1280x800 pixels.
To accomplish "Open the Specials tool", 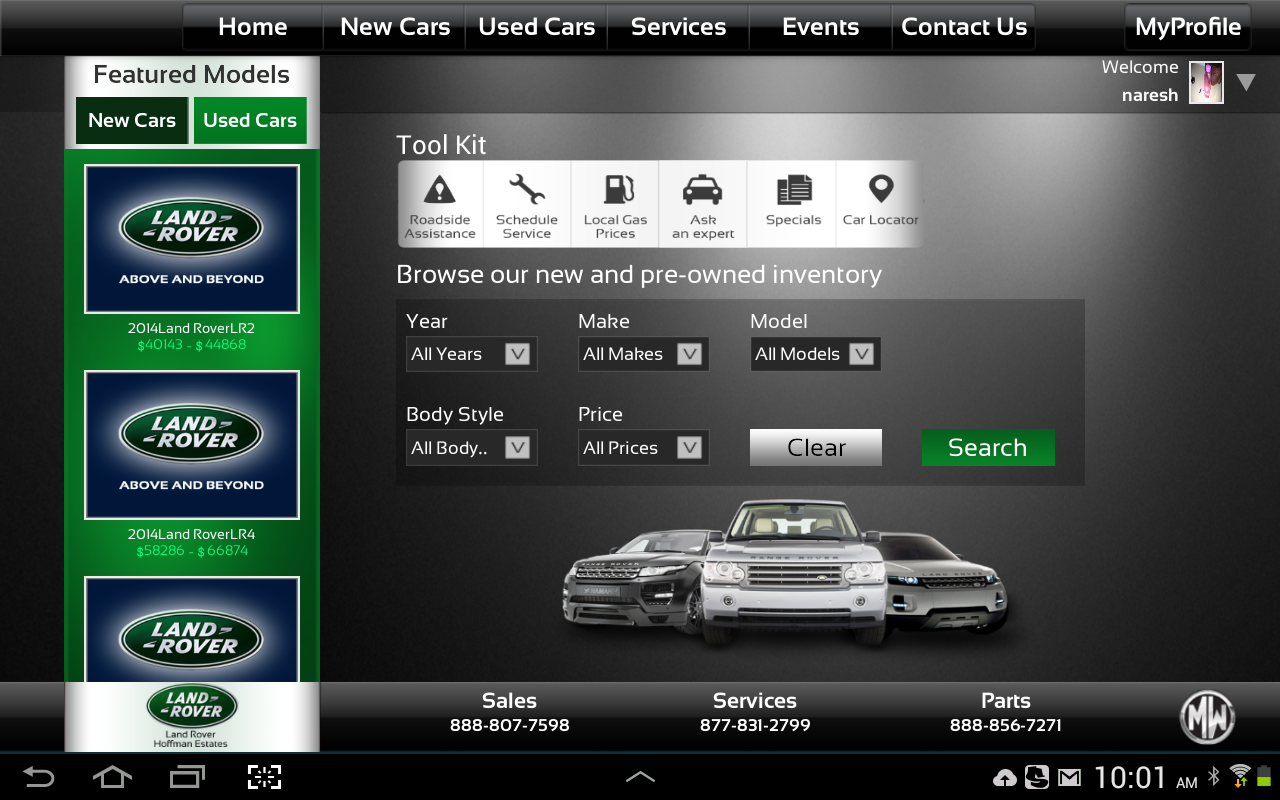I will click(x=793, y=205).
